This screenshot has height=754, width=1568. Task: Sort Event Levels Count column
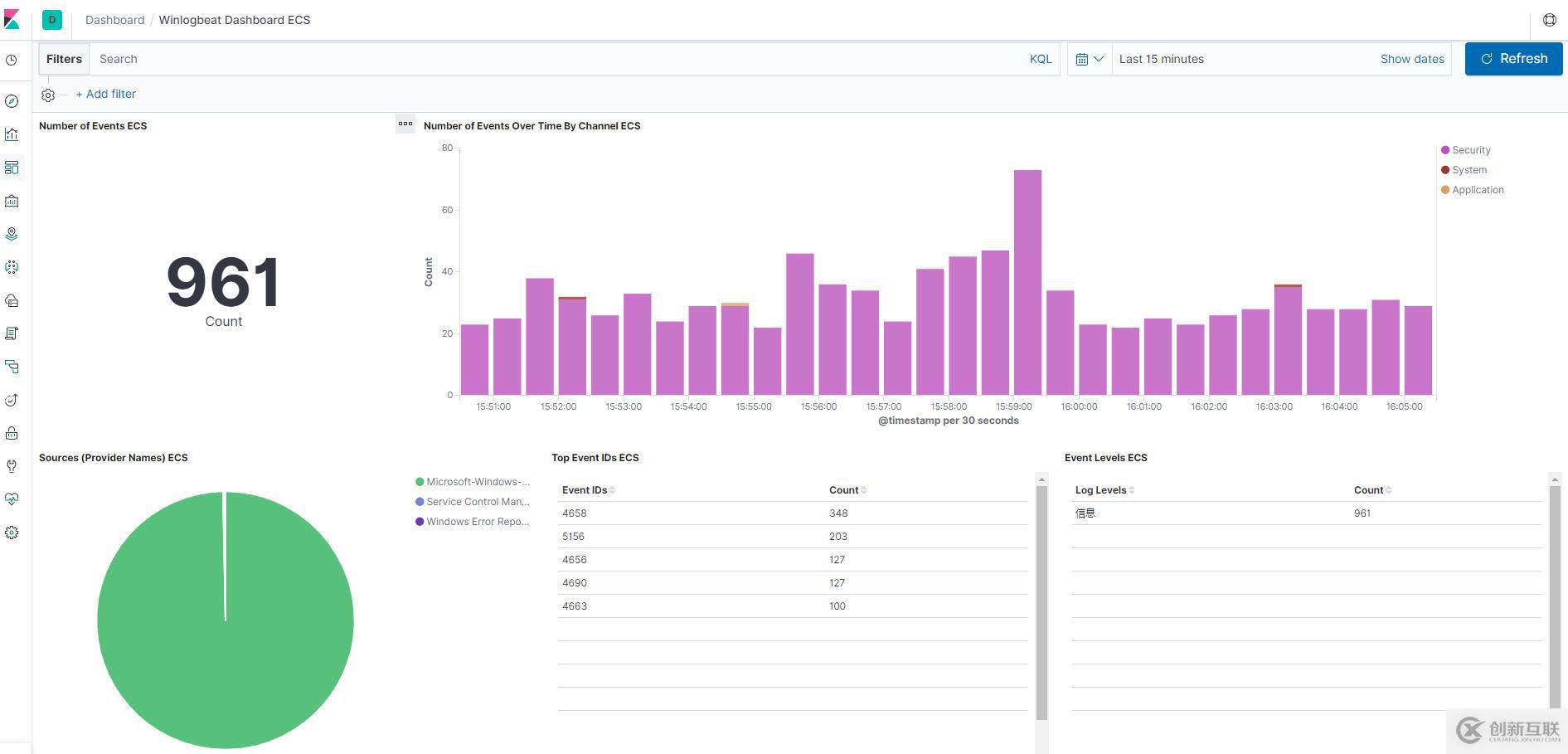click(x=1373, y=490)
